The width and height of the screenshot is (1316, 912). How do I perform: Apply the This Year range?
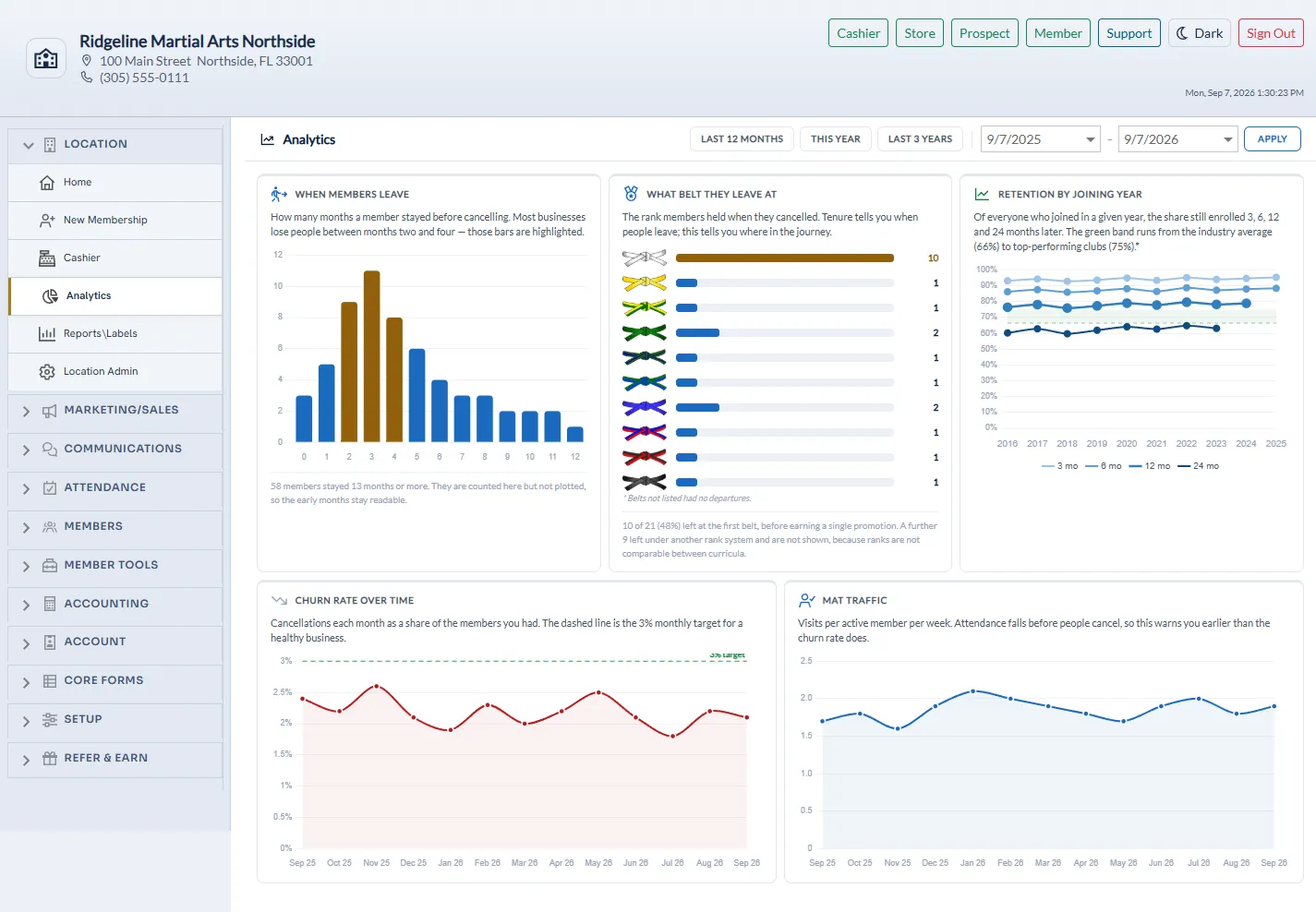(x=836, y=139)
